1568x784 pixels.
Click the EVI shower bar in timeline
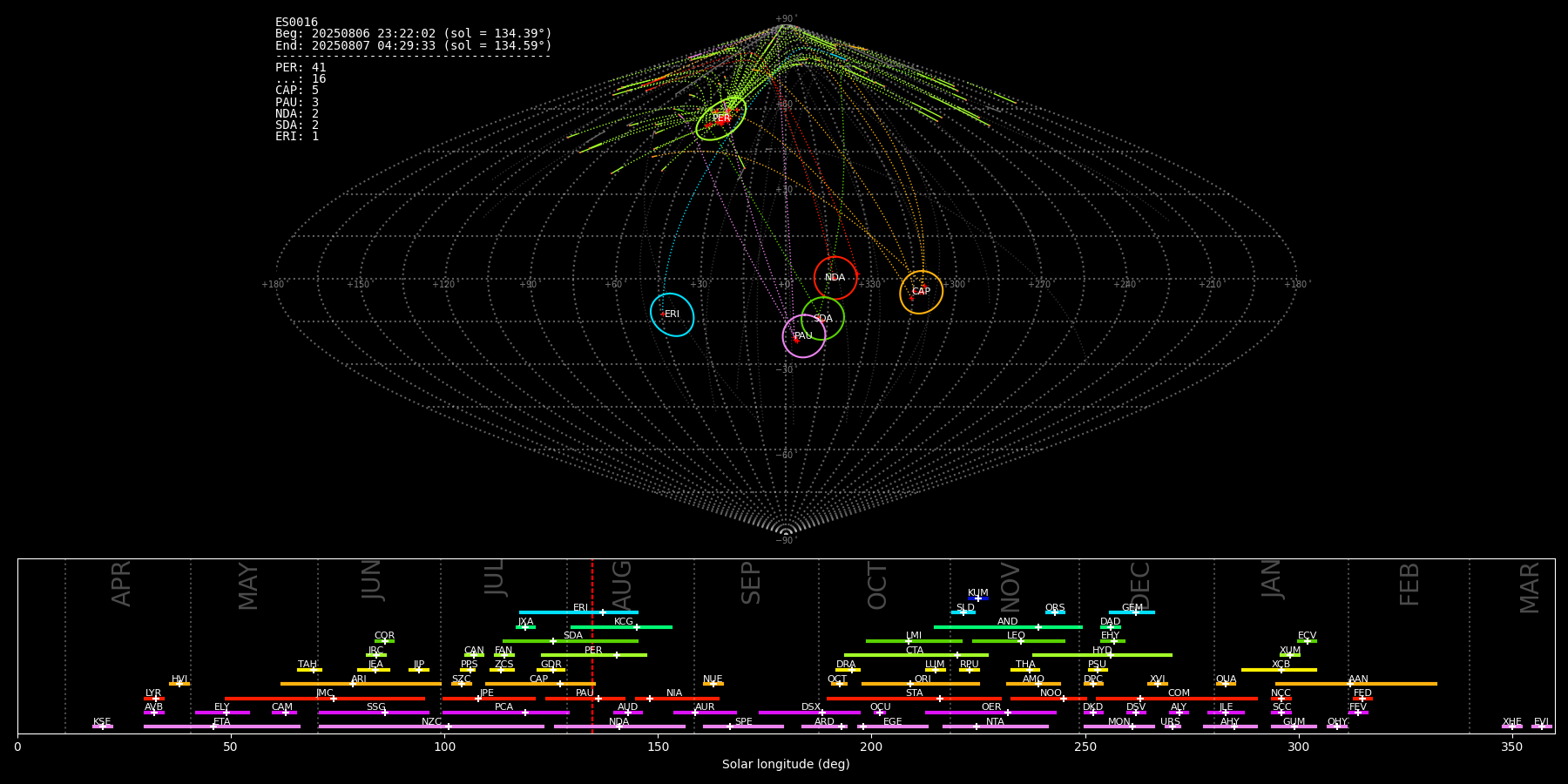(1541, 727)
